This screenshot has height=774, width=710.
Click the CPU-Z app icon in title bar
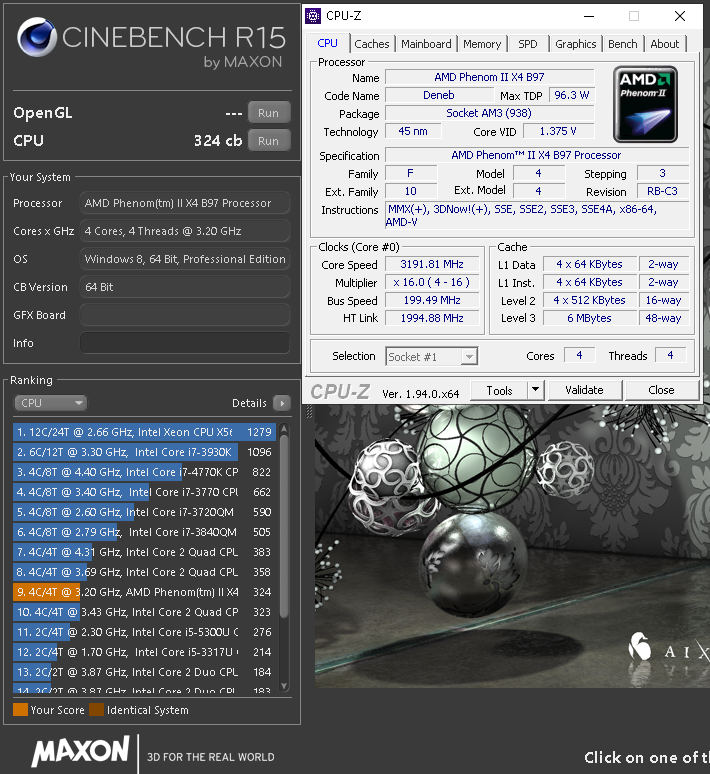[x=313, y=16]
